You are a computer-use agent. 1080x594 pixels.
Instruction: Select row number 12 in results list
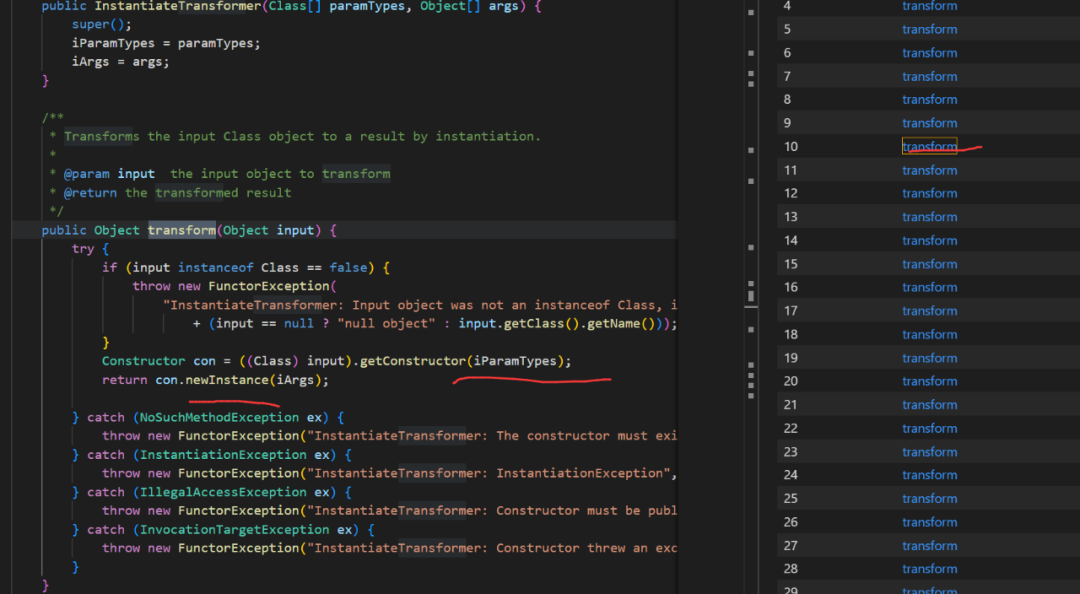791,193
